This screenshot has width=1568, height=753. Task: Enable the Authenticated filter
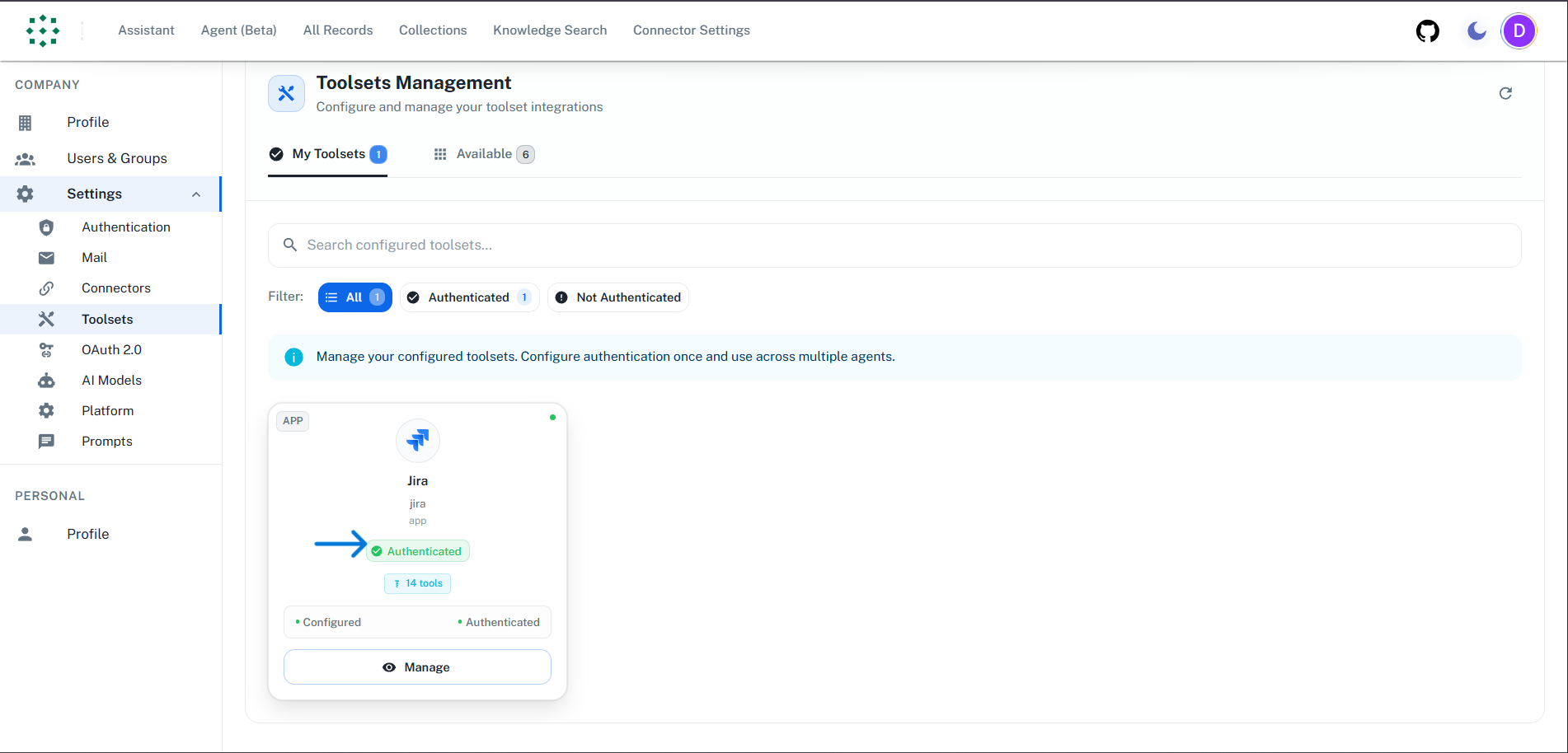(x=468, y=297)
